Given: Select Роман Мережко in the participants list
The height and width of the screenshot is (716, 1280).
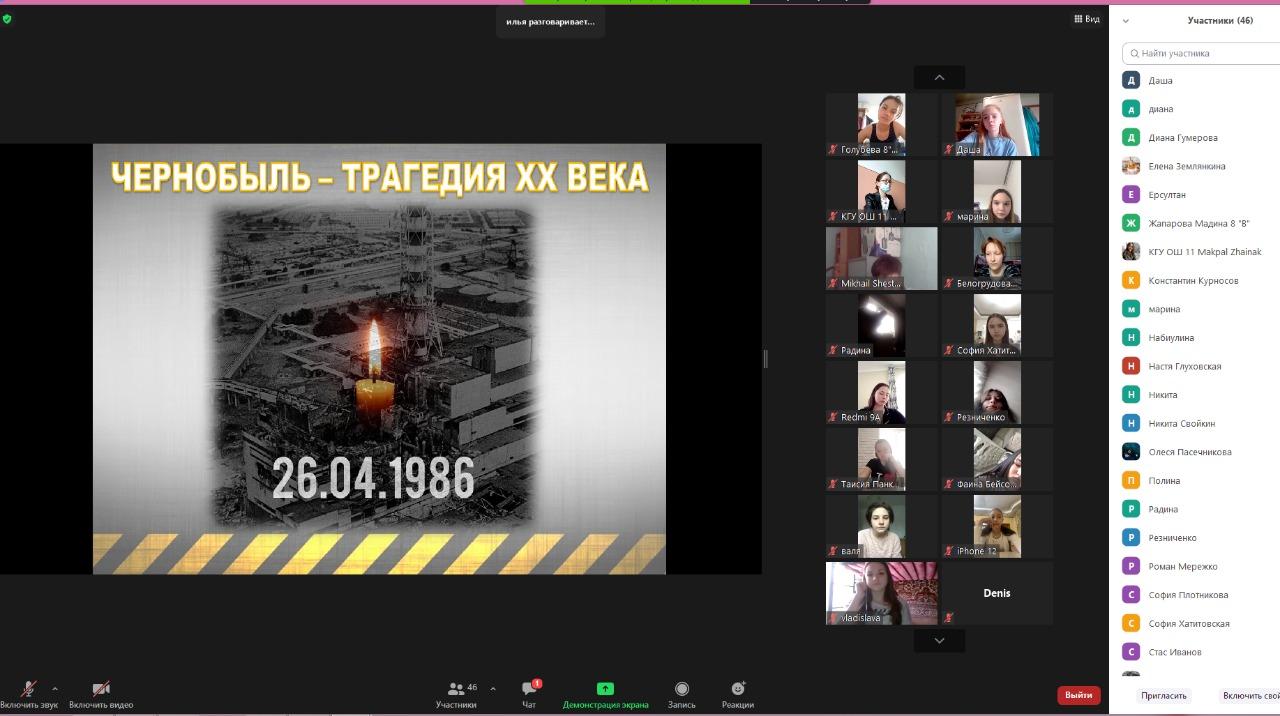Looking at the screenshot, I should point(1182,566).
